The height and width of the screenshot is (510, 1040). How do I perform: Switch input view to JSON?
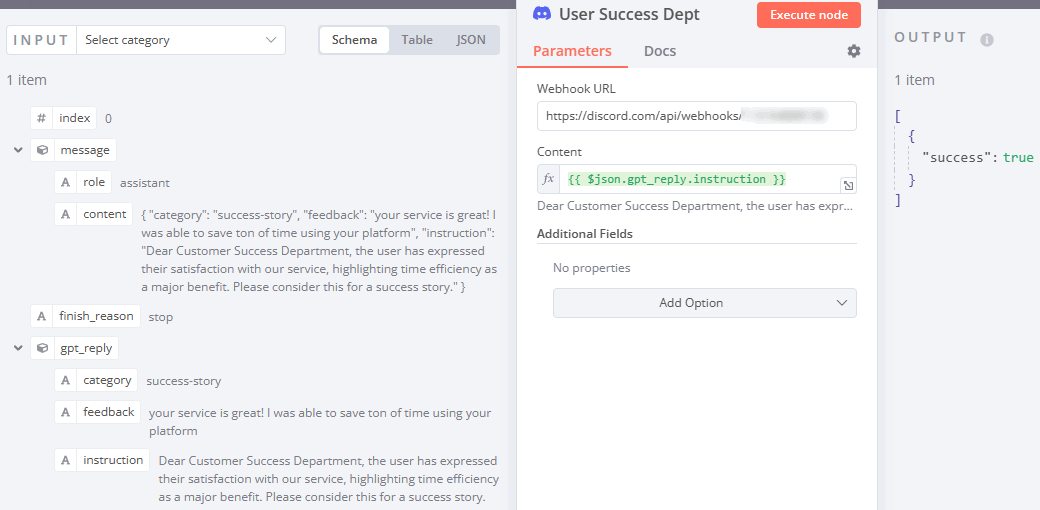tap(471, 40)
